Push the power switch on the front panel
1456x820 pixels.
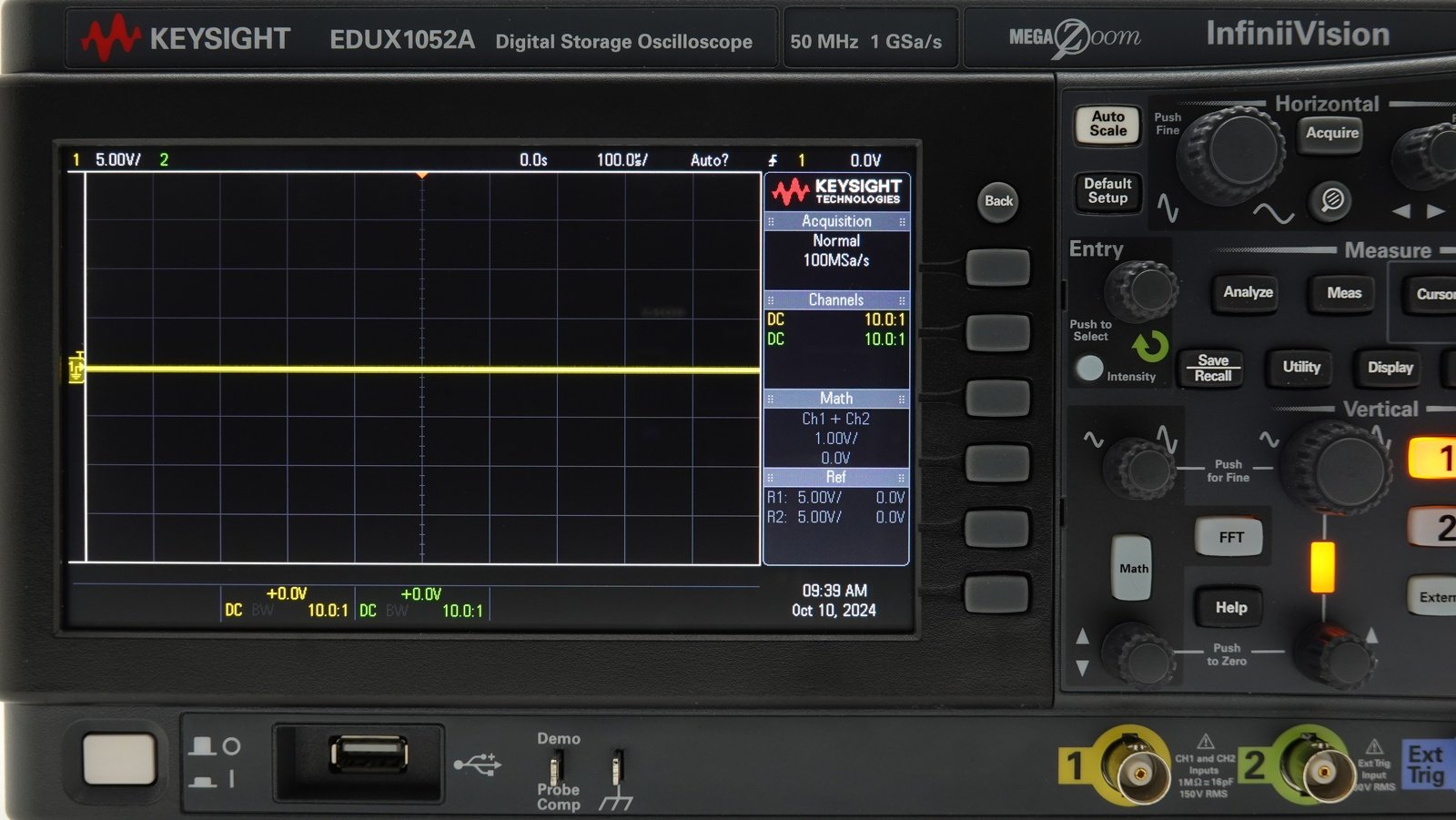[119, 760]
